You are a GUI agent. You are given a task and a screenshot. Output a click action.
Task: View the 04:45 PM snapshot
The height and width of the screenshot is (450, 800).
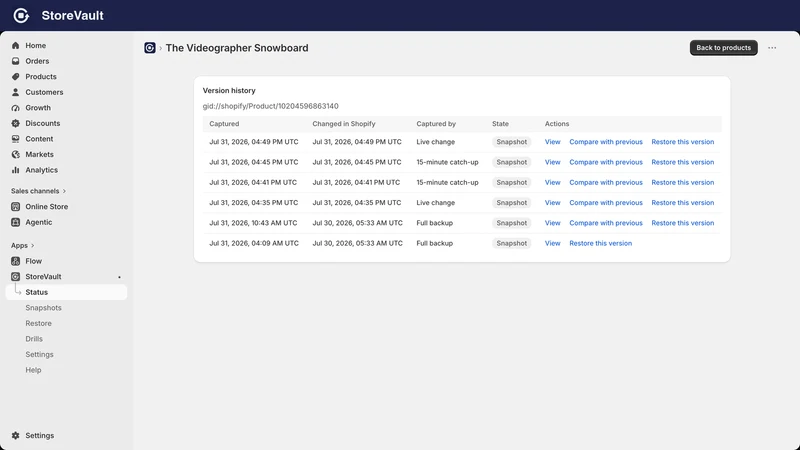553,162
